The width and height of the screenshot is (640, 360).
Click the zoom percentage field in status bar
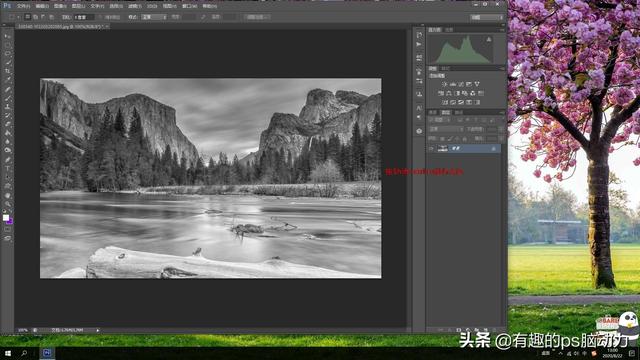(x=23, y=330)
